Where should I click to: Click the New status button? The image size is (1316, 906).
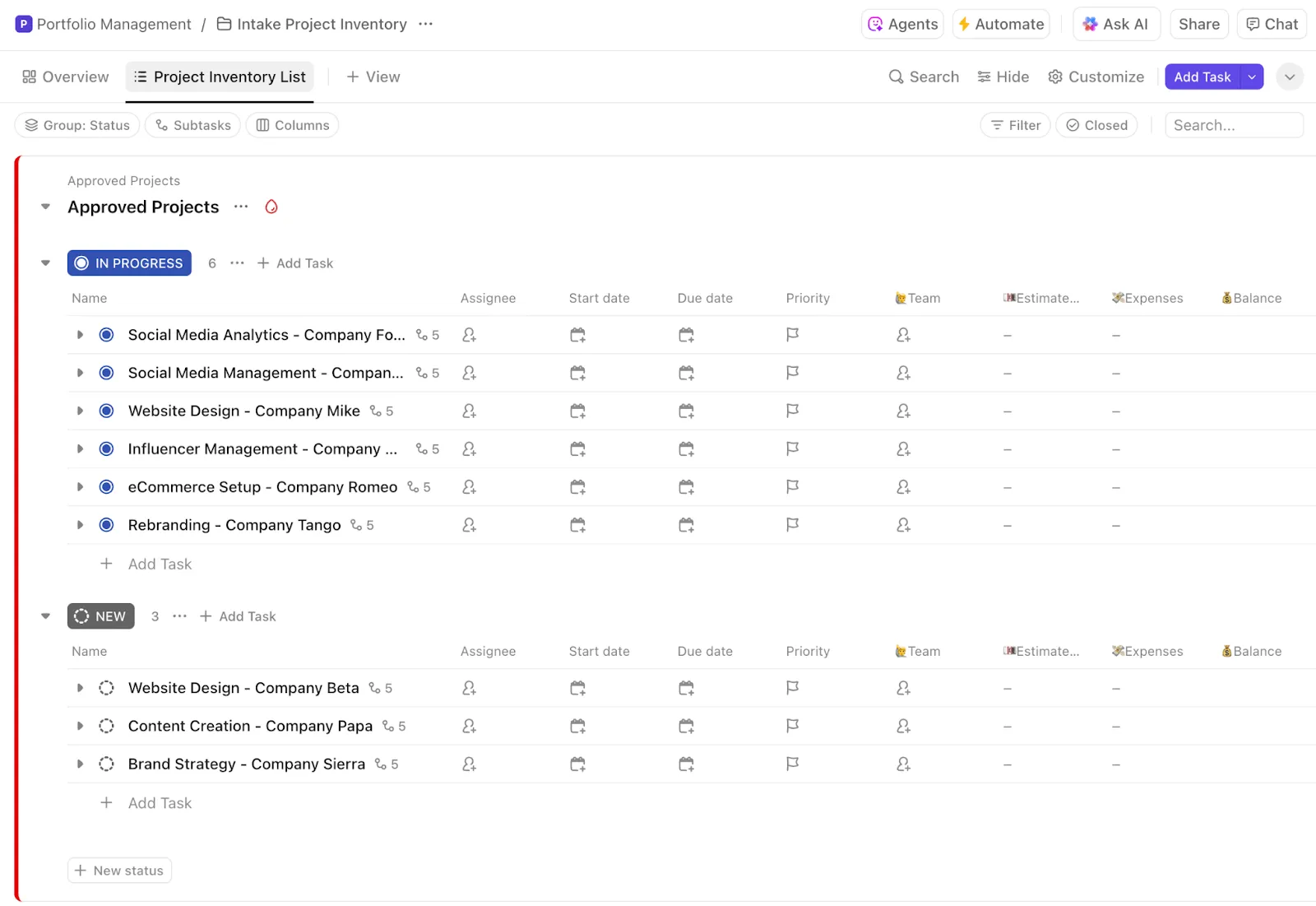coord(119,871)
